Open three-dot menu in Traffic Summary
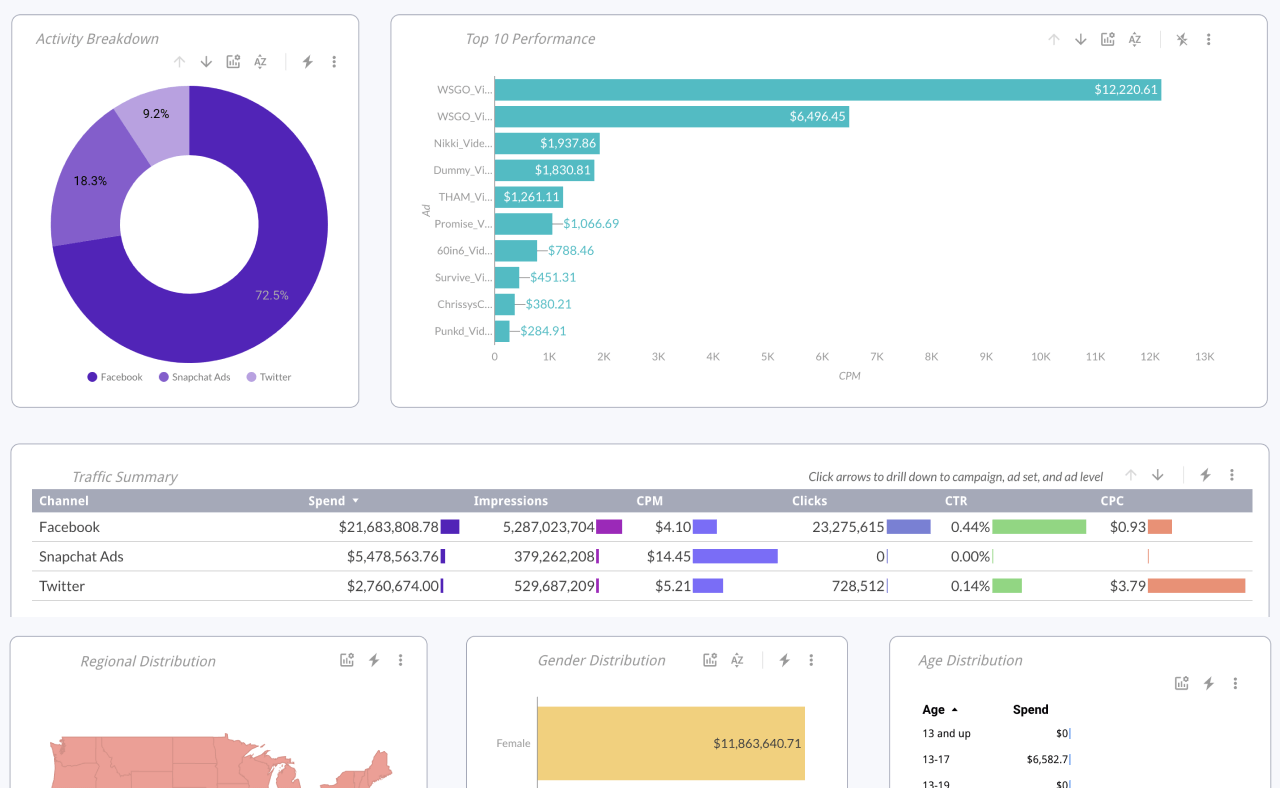This screenshot has width=1280, height=788. point(1232,475)
